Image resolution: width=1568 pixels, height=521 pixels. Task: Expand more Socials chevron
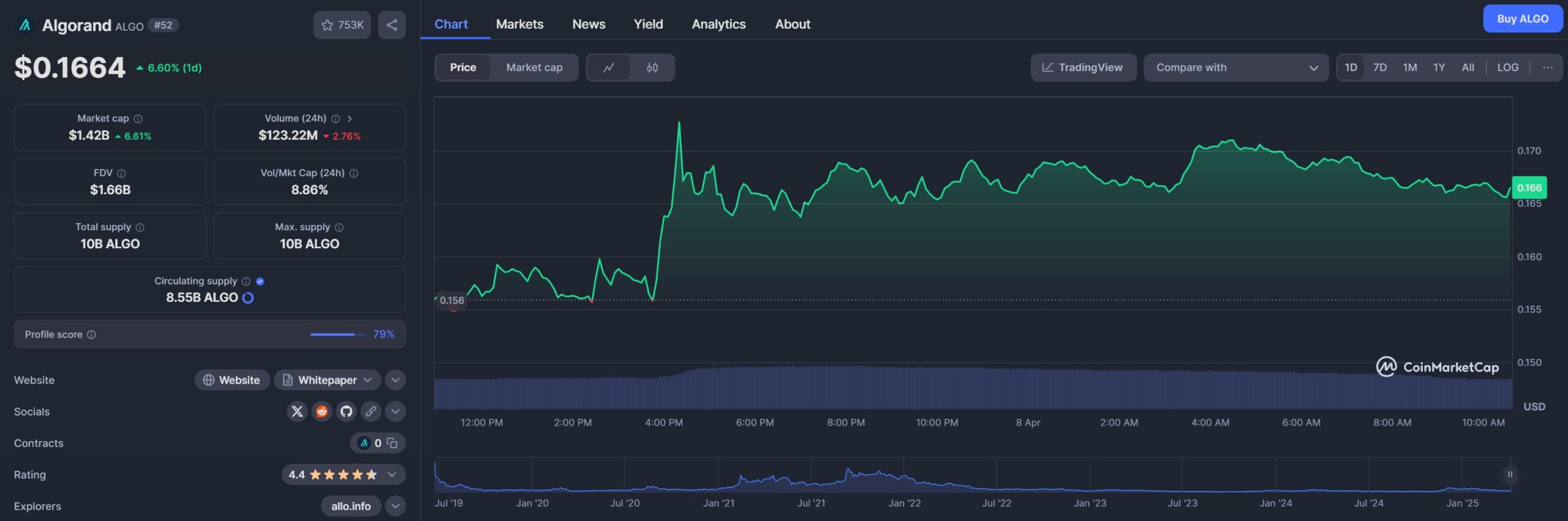pos(396,411)
